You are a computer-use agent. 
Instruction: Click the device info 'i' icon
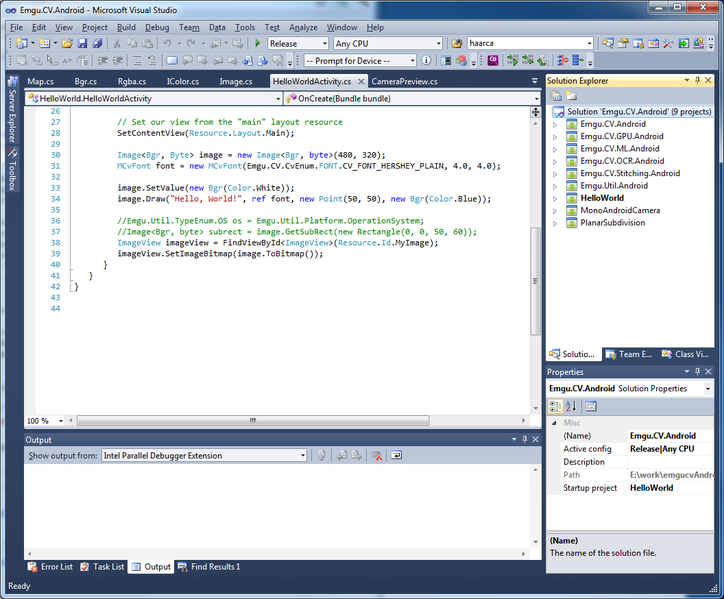point(427,61)
